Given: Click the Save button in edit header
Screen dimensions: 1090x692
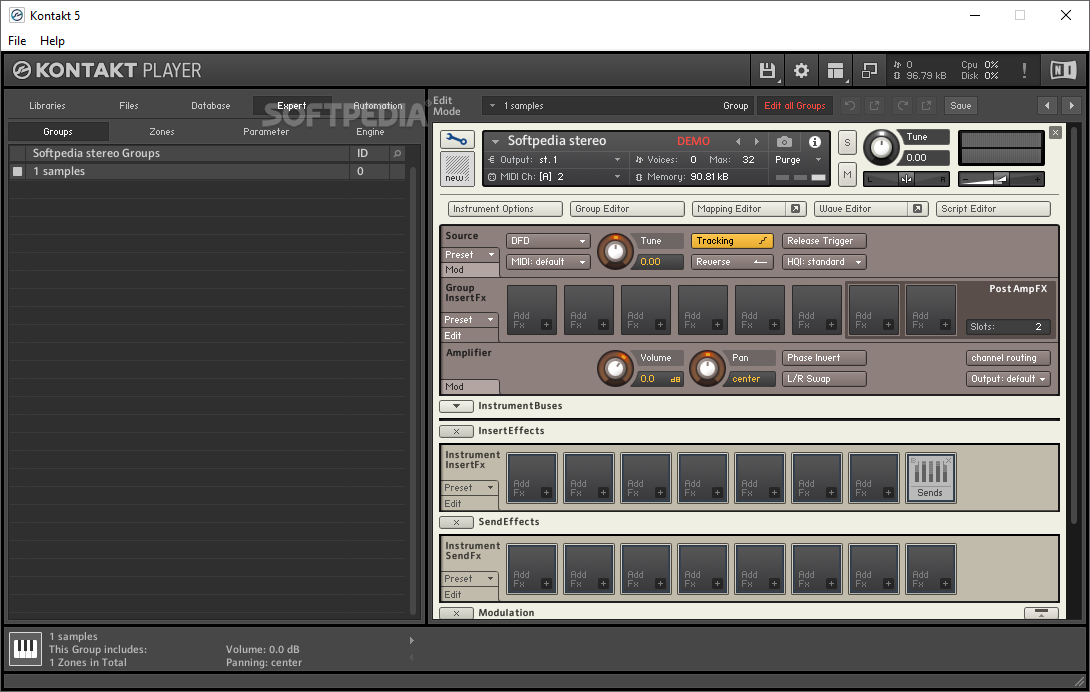Looking at the screenshot, I should pos(961,106).
